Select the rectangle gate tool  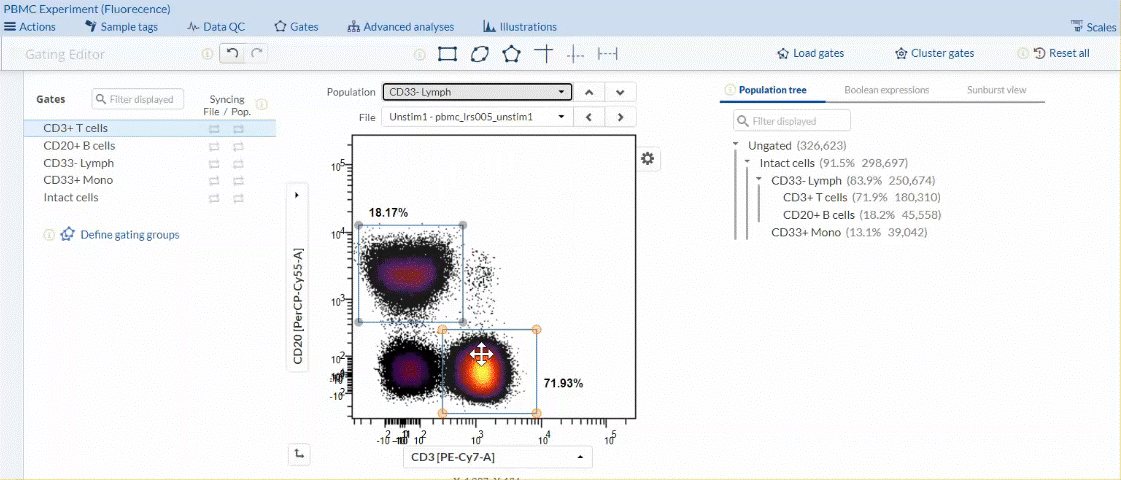pyautogui.click(x=447, y=53)
